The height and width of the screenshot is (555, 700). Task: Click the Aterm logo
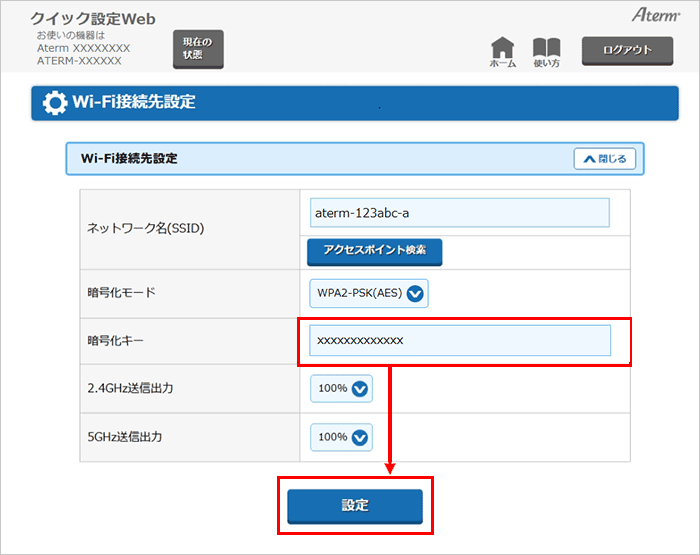pyautogui.click(x=655, y=16)
